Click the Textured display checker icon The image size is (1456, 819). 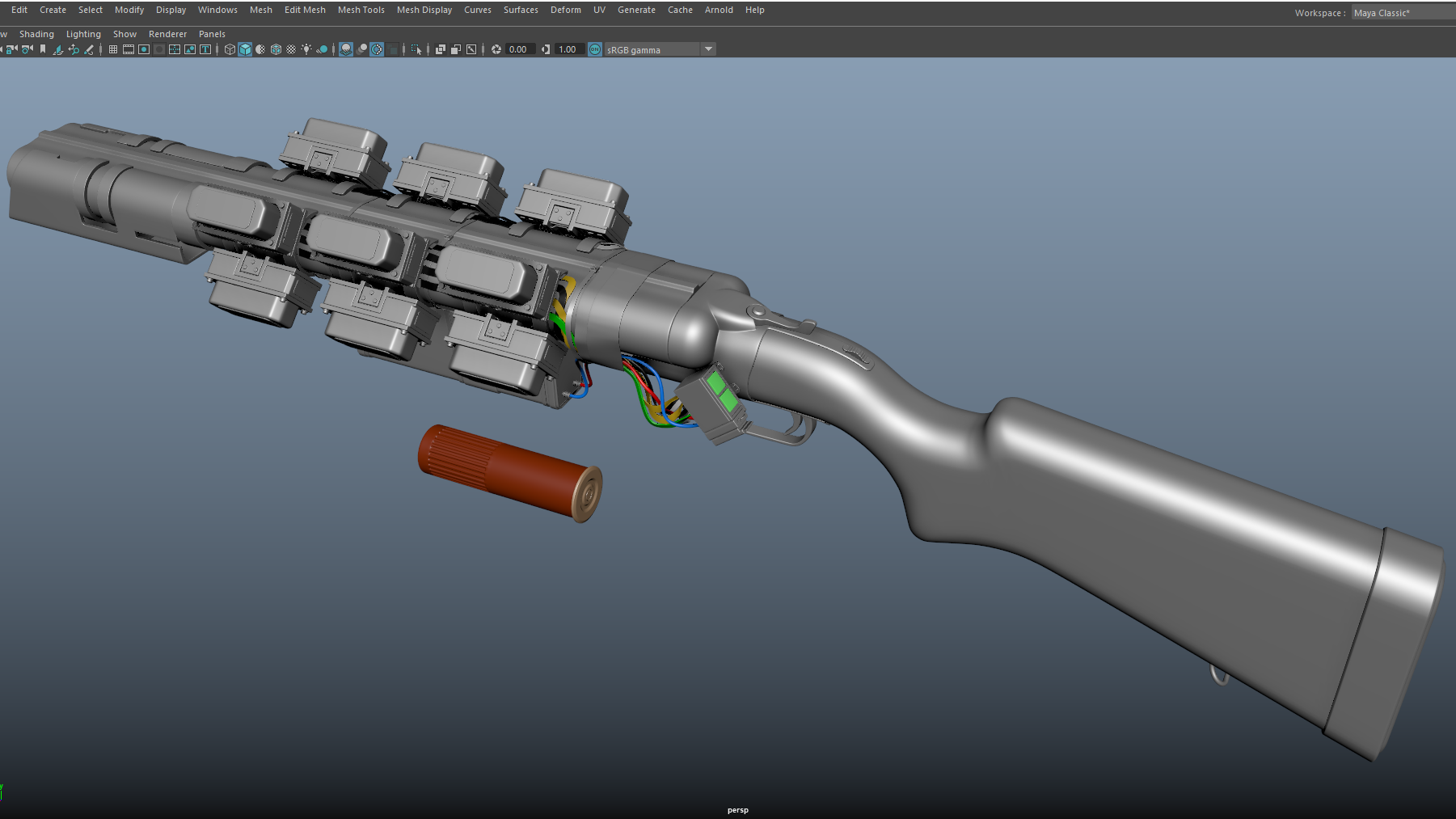click(x=291, y=49)
